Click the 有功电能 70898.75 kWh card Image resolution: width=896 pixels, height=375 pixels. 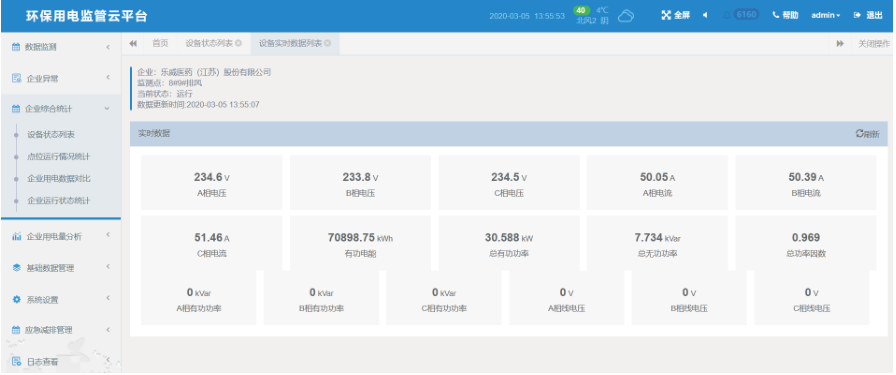point(360,243)
